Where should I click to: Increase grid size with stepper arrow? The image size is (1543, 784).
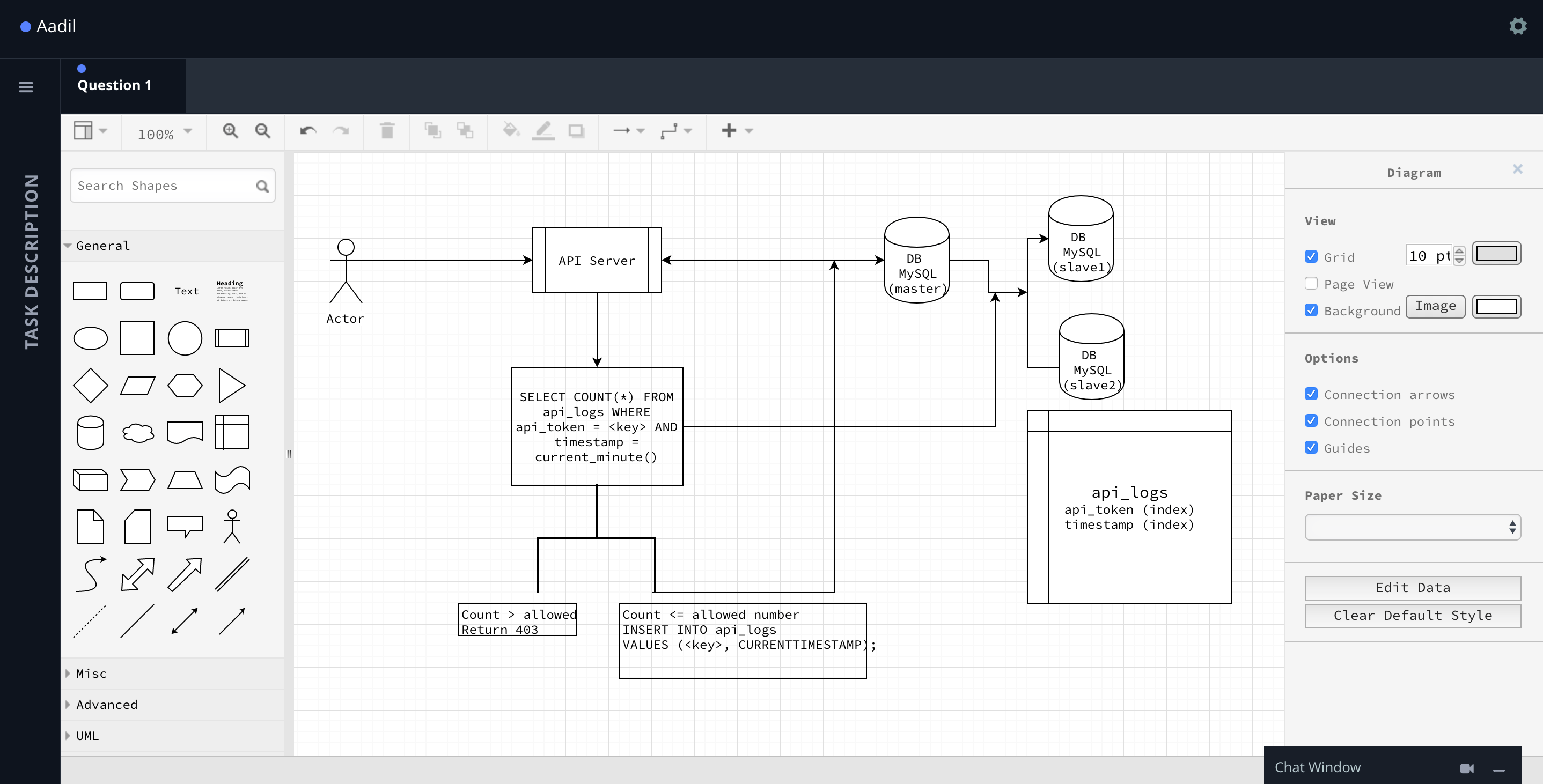coord(1459,251)
